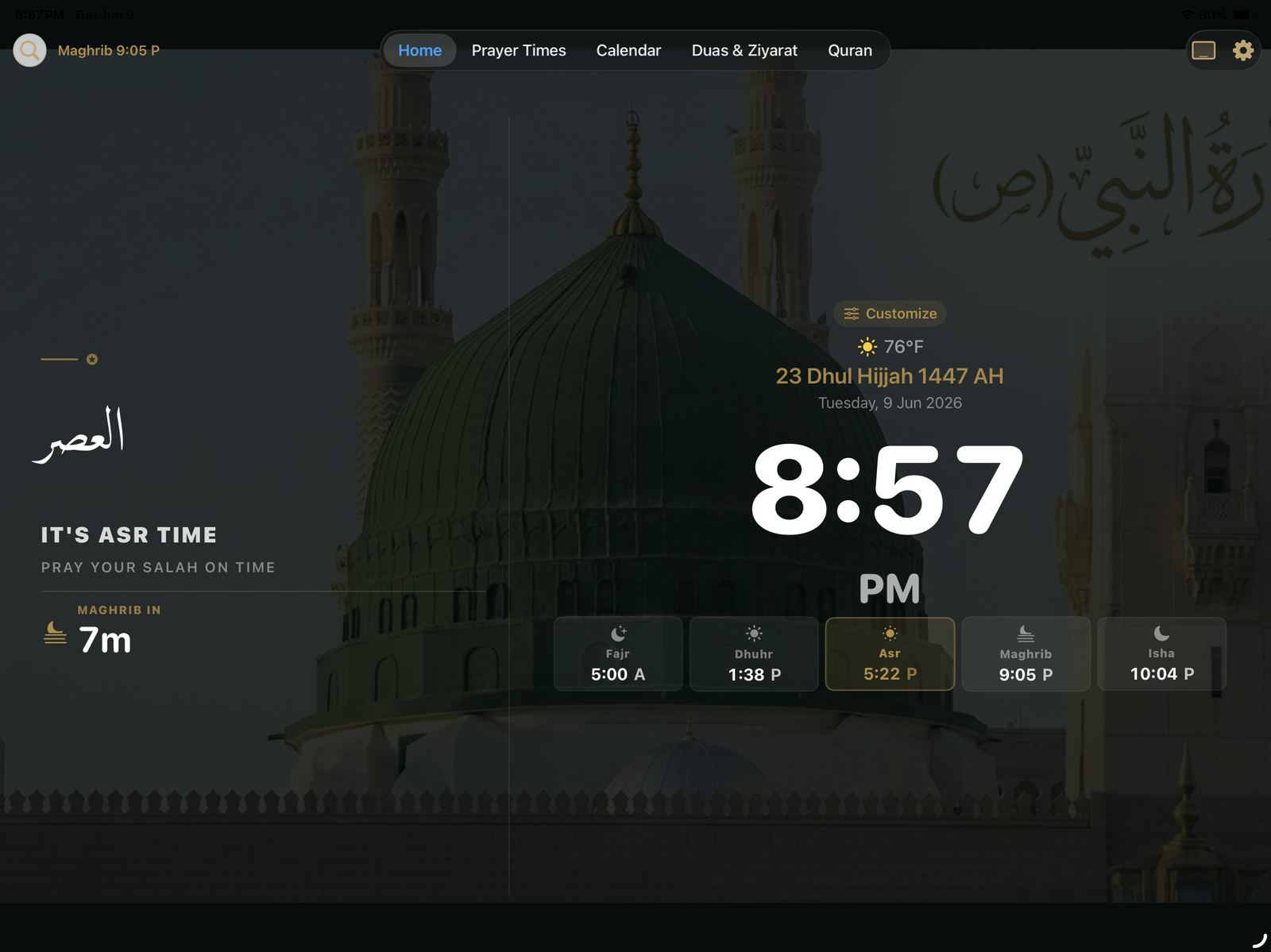Viewport: 1271px width, 952px height.
Task: Select the Fajr 5:00 A prayer card
Action: [618, 653]
